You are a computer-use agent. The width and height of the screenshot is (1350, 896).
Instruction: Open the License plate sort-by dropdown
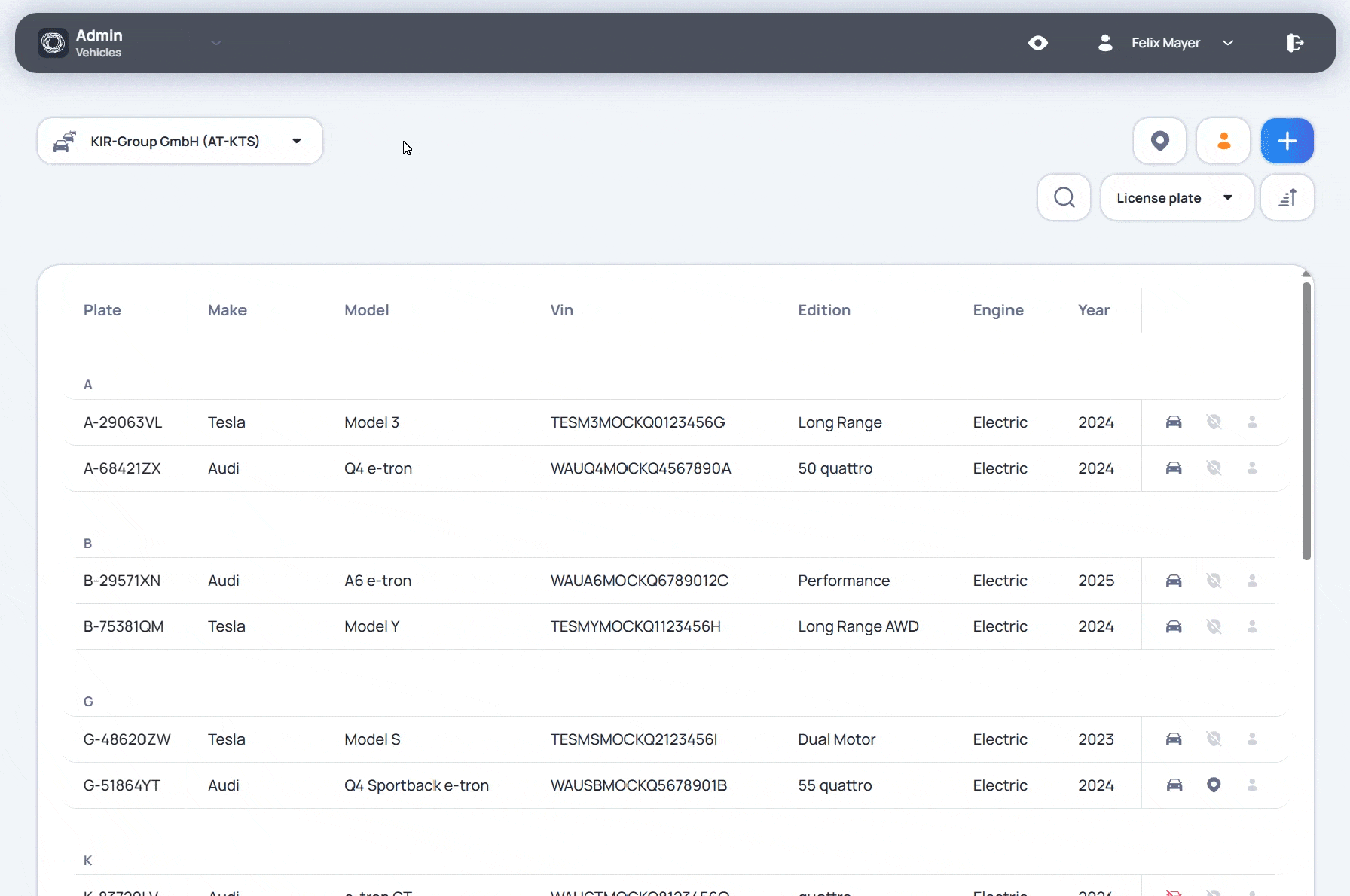click(x=1177, y=197)
